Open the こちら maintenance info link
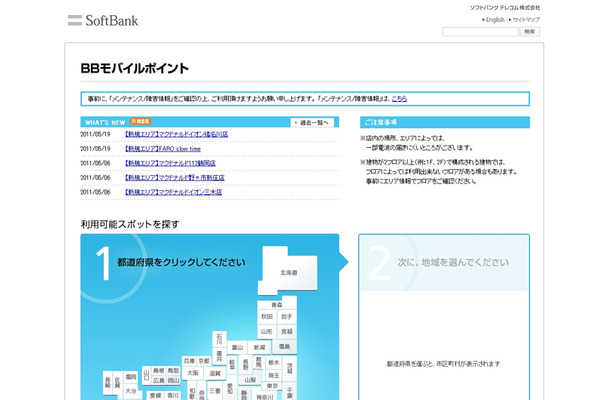Viewport: 610px width, 400px height. pyautogui.click(x=399, y=99)
